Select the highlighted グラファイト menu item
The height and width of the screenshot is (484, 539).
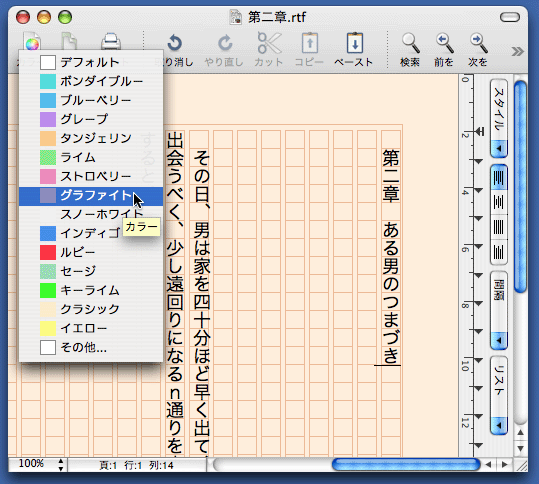91,196
